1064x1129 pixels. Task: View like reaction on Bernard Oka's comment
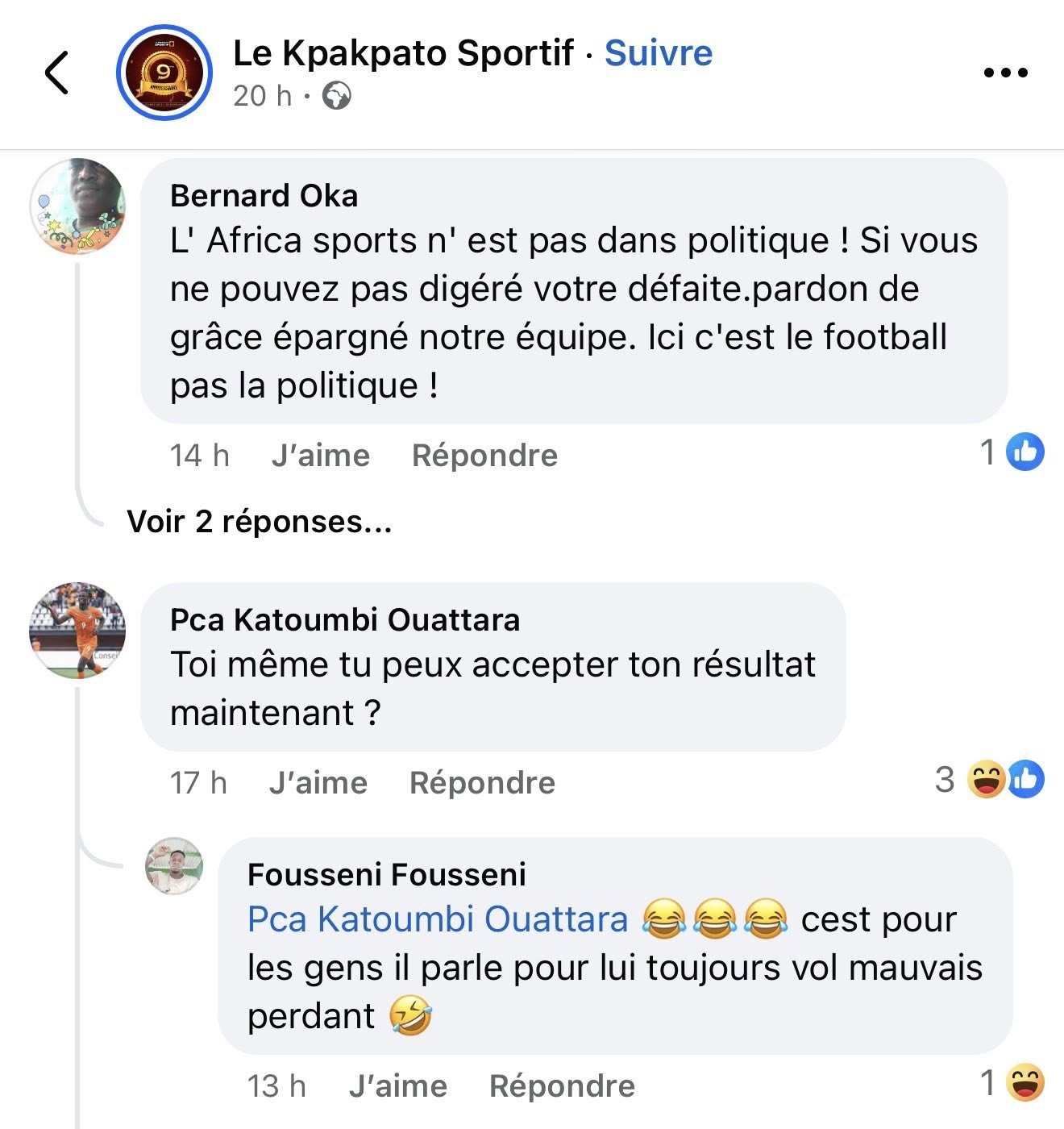[x=1025, y=452]
